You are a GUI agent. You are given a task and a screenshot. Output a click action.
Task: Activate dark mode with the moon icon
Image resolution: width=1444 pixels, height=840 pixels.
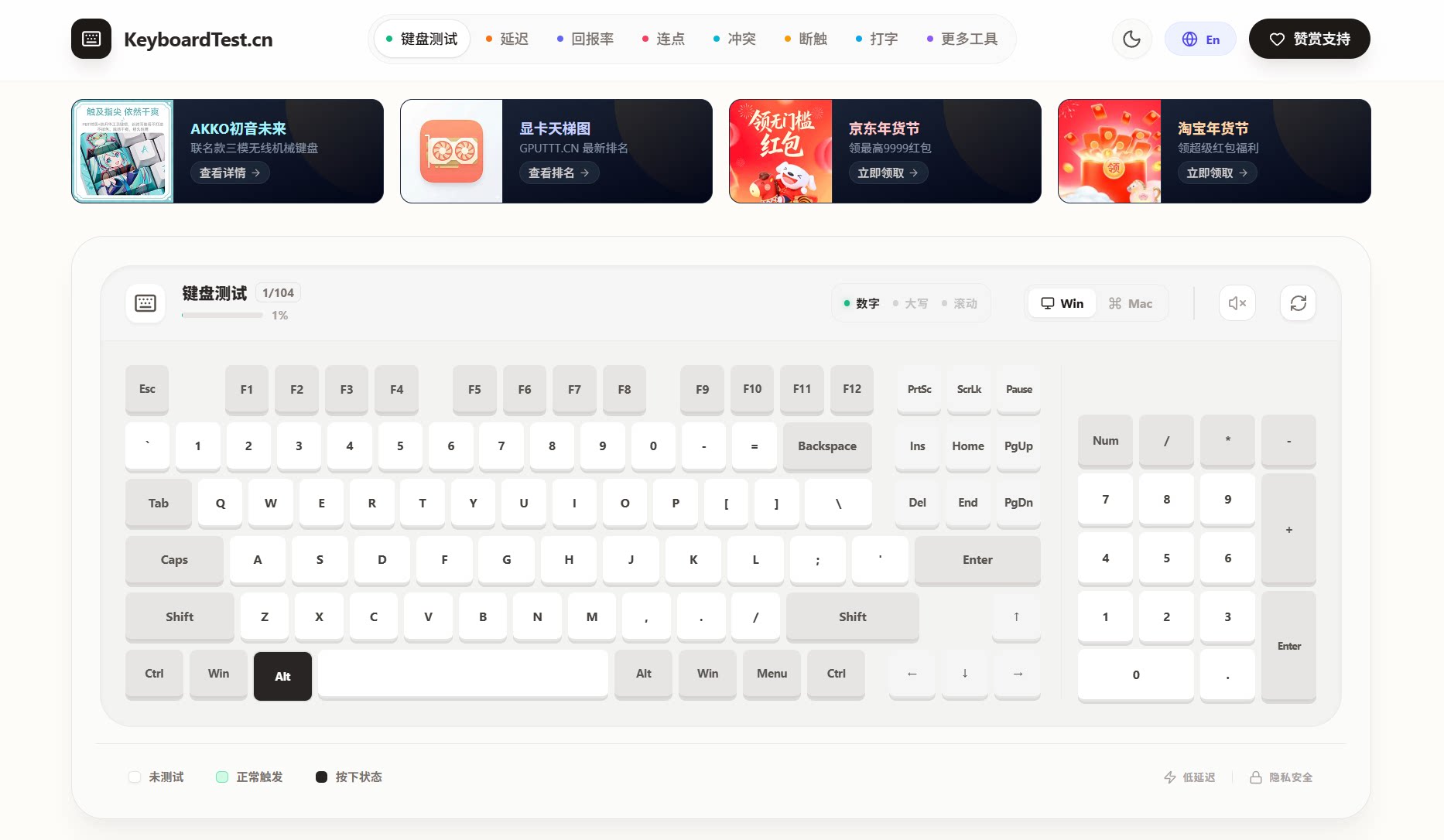point(1131,39)
